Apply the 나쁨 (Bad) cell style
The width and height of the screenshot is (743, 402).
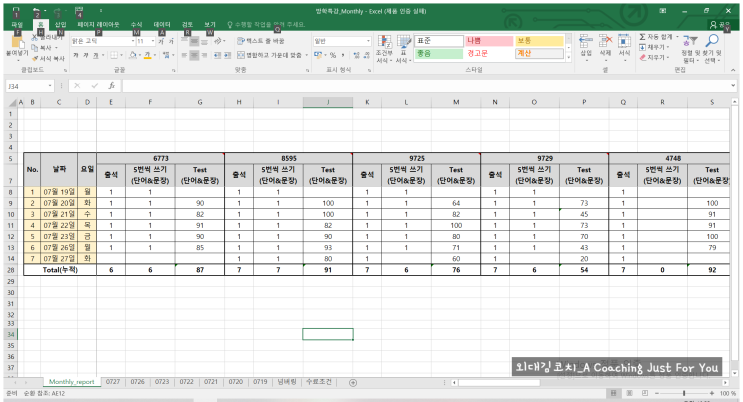coord(489,41)
